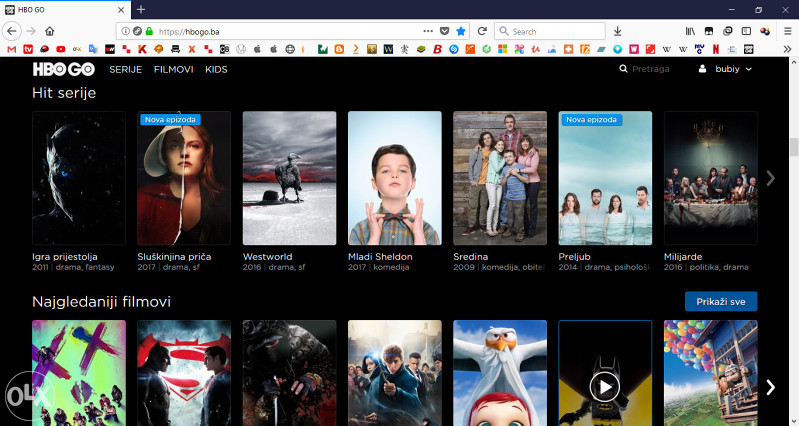Open the red tv bookmark icon
Image resolution: width=799 pixels, height=426 pixels.
[x=28, y=49]
